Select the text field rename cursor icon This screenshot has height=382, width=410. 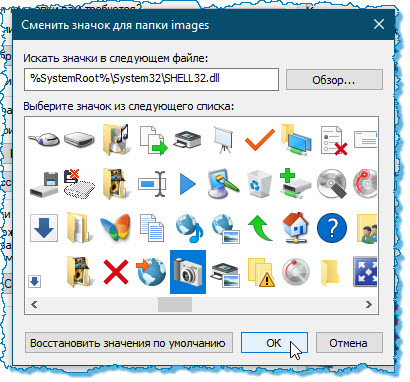152,184
